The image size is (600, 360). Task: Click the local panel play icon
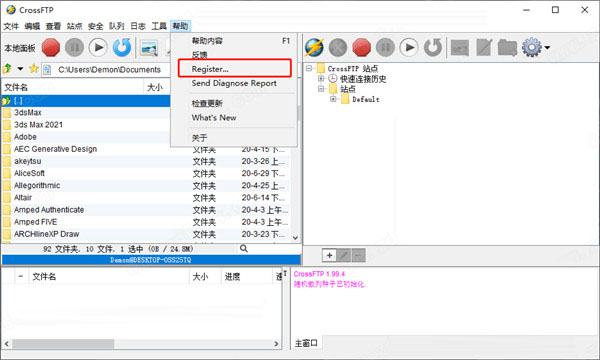98,47
